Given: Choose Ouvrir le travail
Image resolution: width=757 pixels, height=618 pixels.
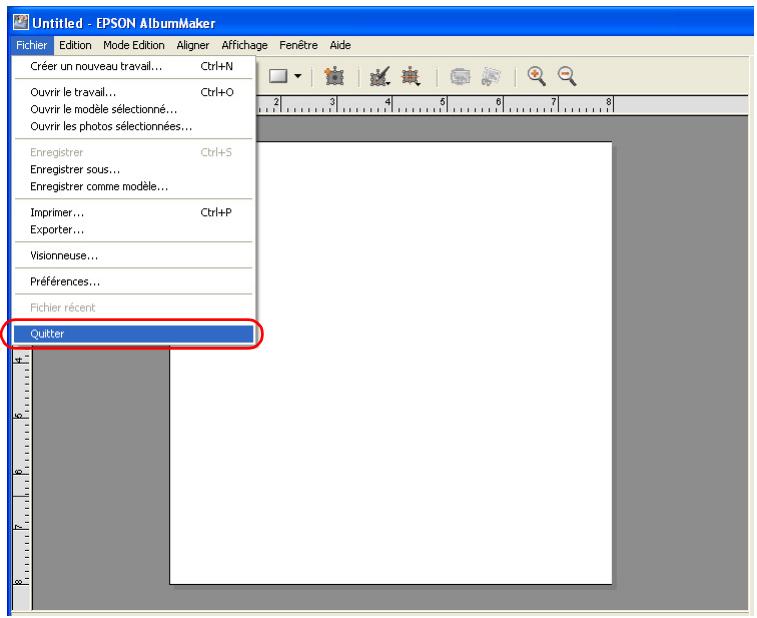Looking at the screenshot, I should click(x=133, y=92).
